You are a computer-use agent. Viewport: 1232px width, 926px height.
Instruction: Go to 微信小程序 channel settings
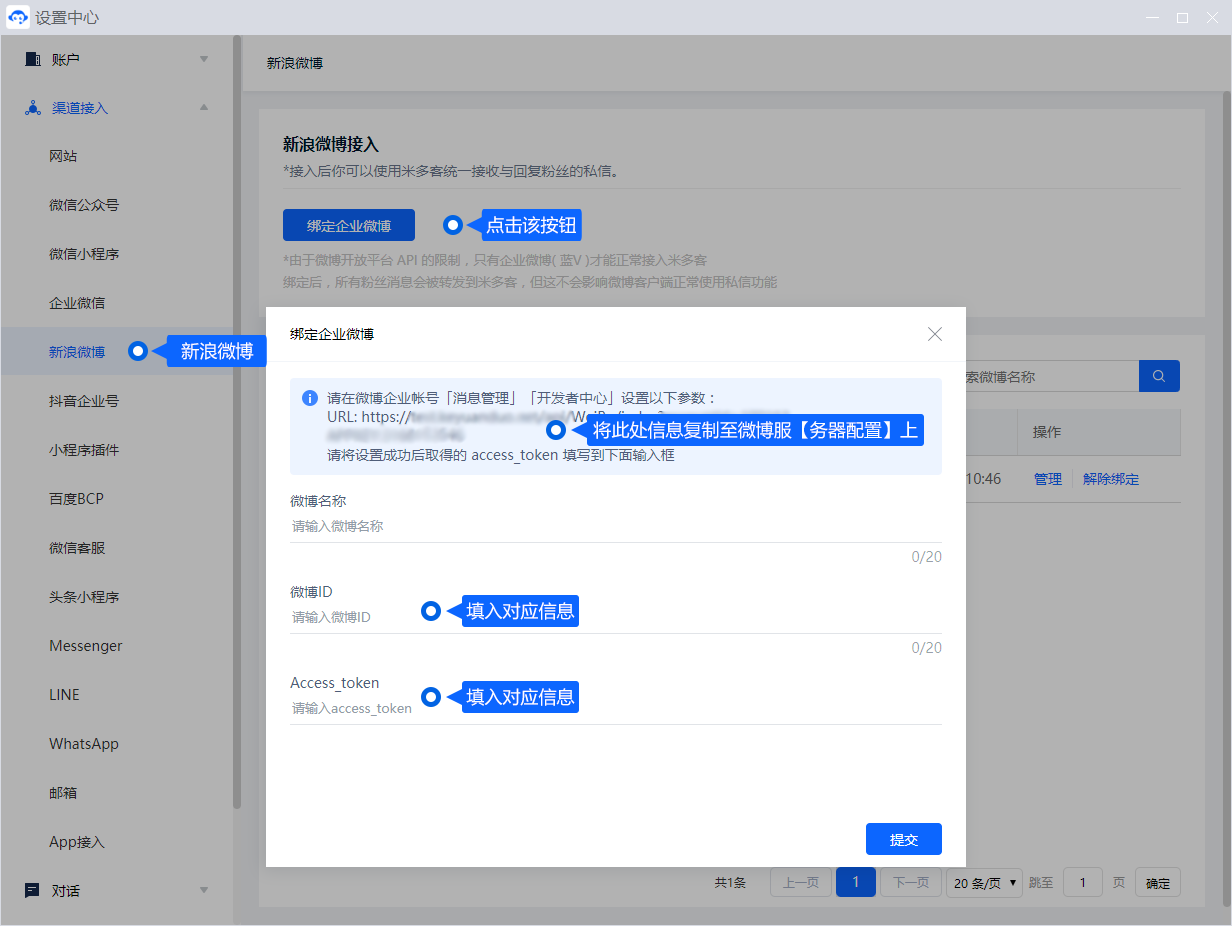tap(84, 254)
